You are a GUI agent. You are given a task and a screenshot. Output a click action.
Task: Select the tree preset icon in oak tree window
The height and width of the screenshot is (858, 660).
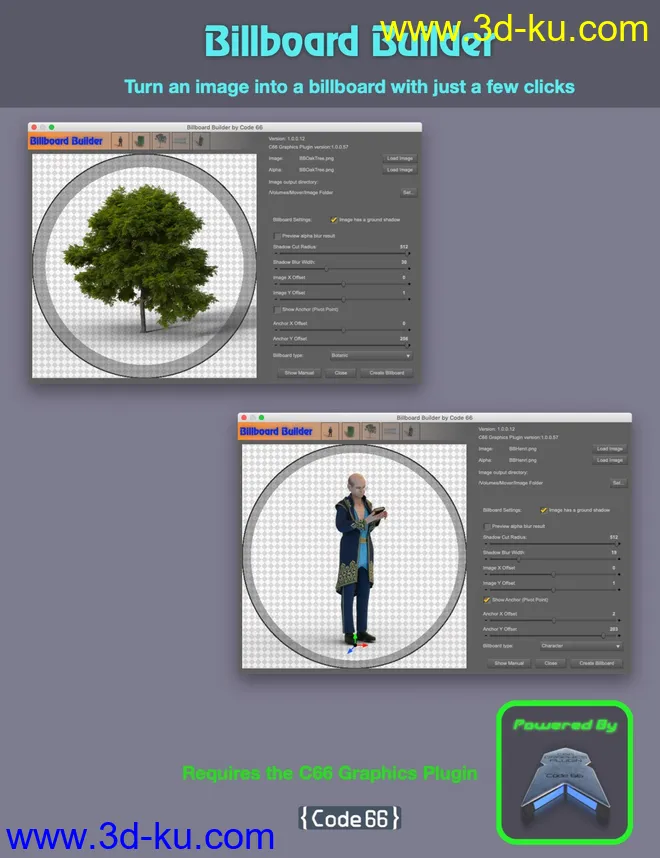[160, 141]
